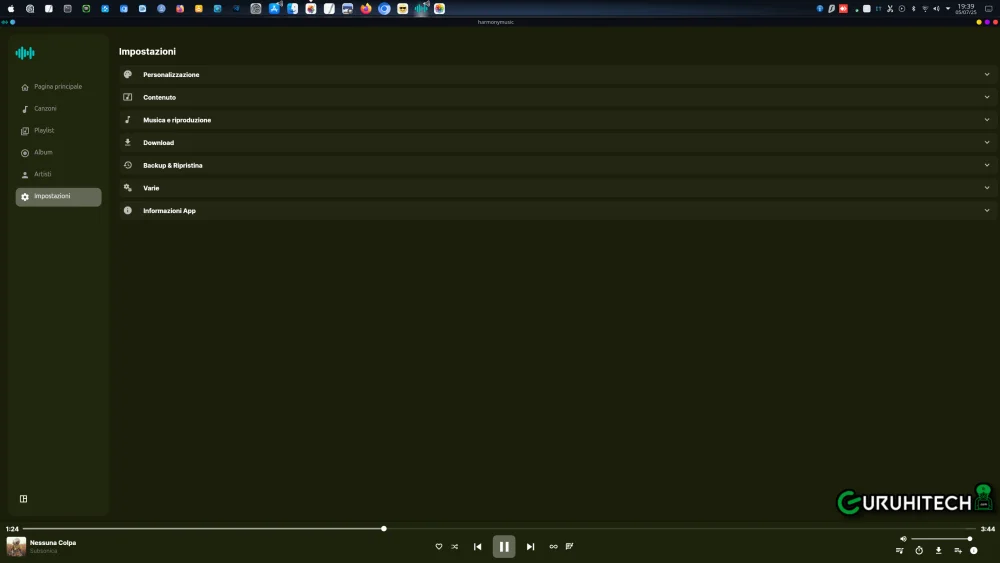Toggle shuffle mode
This screenshot has width=1000, height=563.
pos(455,547)
